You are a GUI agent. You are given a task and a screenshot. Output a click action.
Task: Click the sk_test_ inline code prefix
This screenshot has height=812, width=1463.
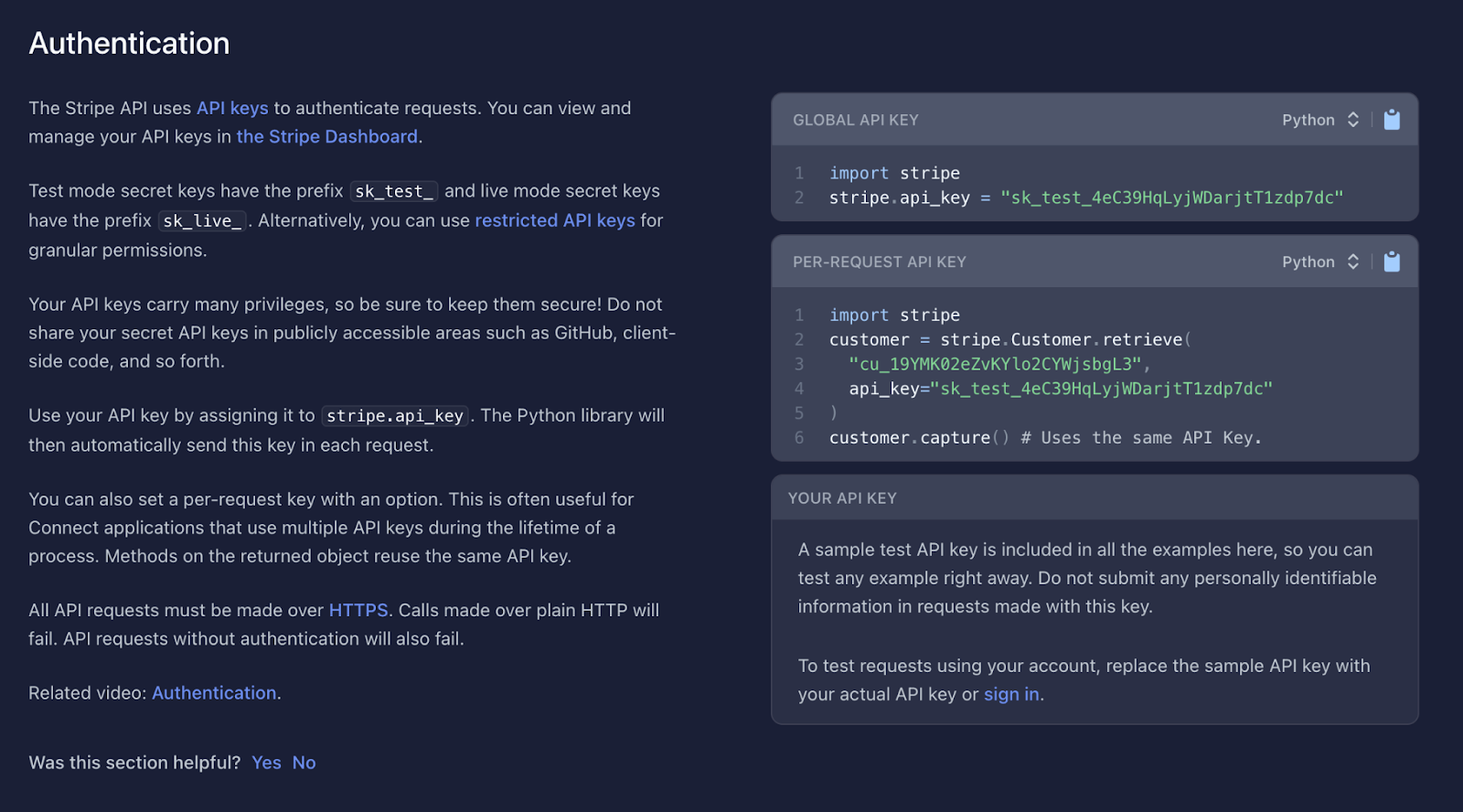(x=394, y=191)
